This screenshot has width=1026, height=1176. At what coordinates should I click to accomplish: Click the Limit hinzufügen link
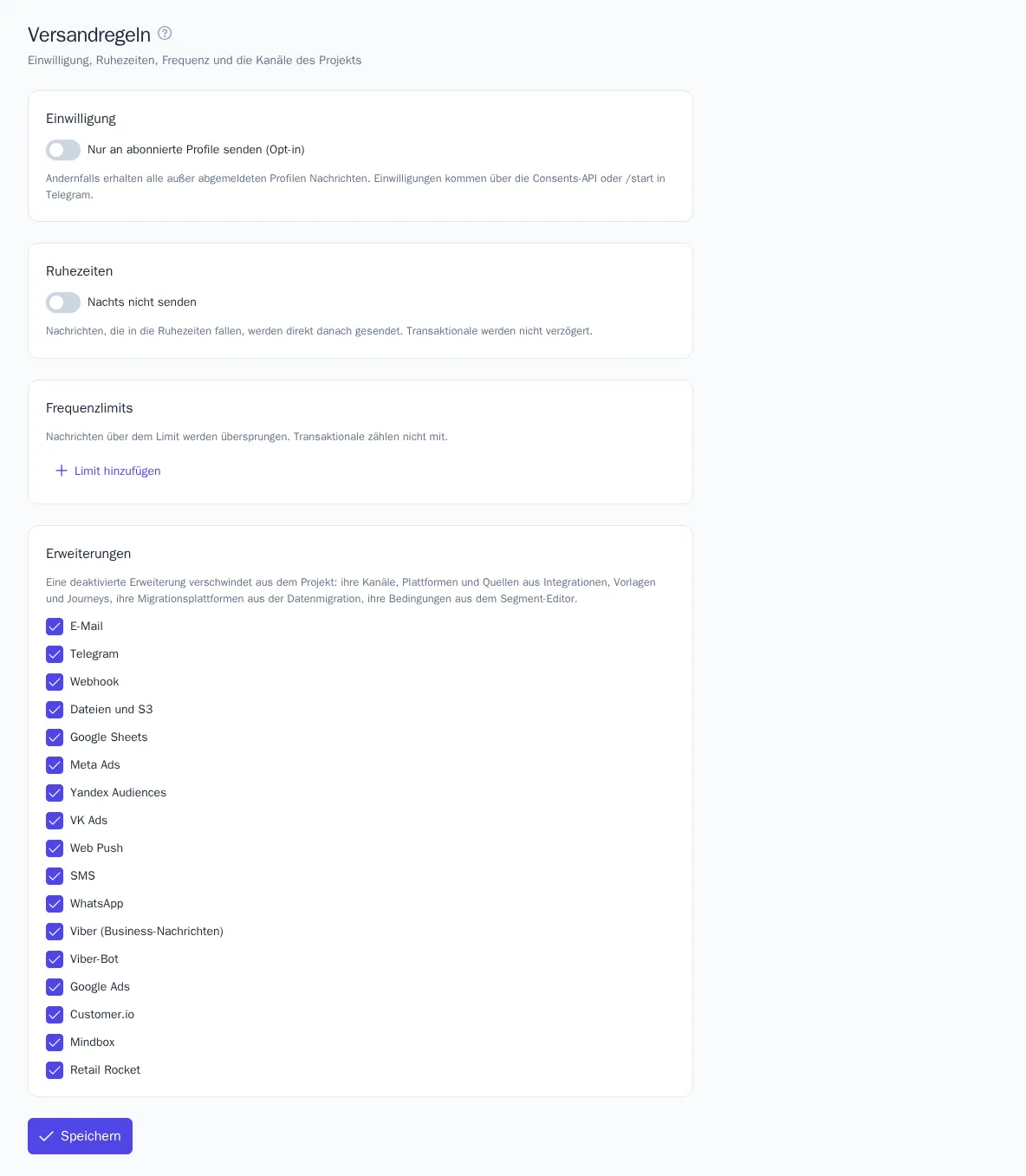(108, 471)
